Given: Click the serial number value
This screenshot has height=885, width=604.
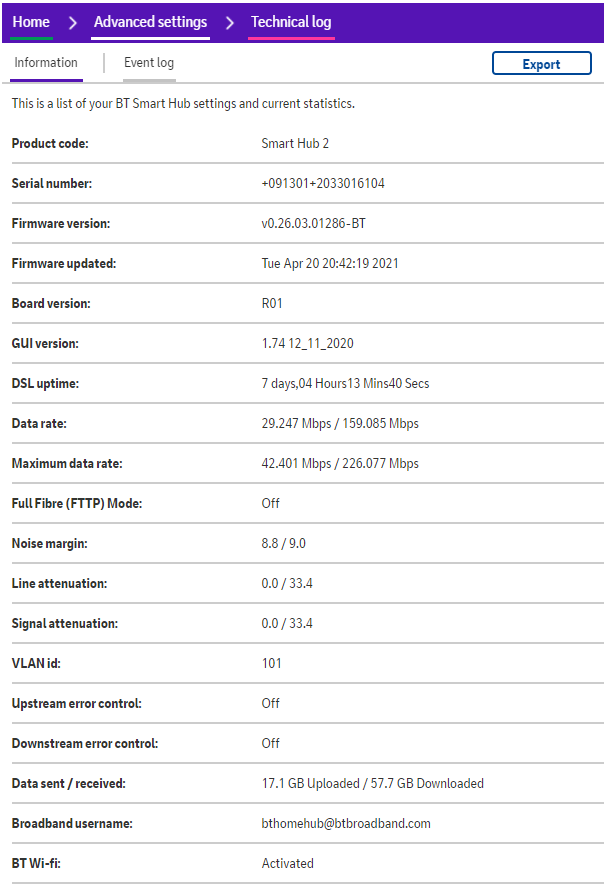Looking at the screenshot, I should (323, 184).
